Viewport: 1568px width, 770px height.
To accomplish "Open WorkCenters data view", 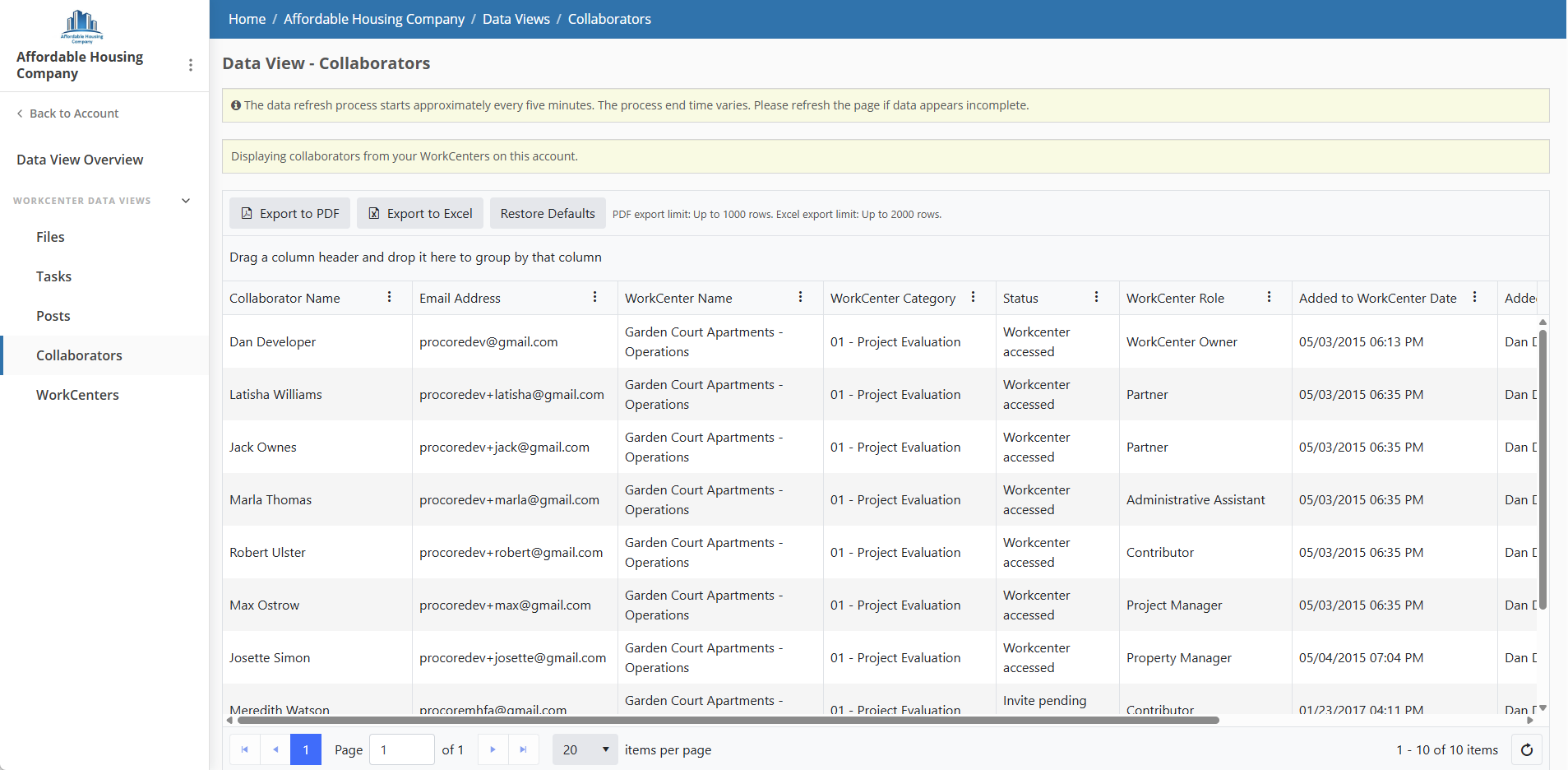I will pos(77,395).
